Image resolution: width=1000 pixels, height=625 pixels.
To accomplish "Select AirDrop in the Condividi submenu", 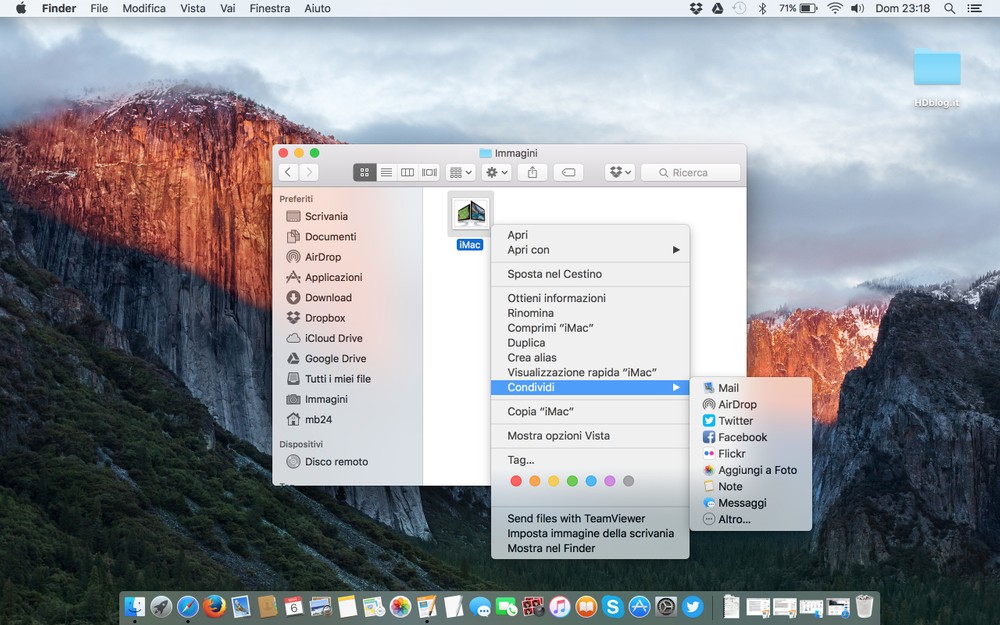I will click(x=737, y=404).
